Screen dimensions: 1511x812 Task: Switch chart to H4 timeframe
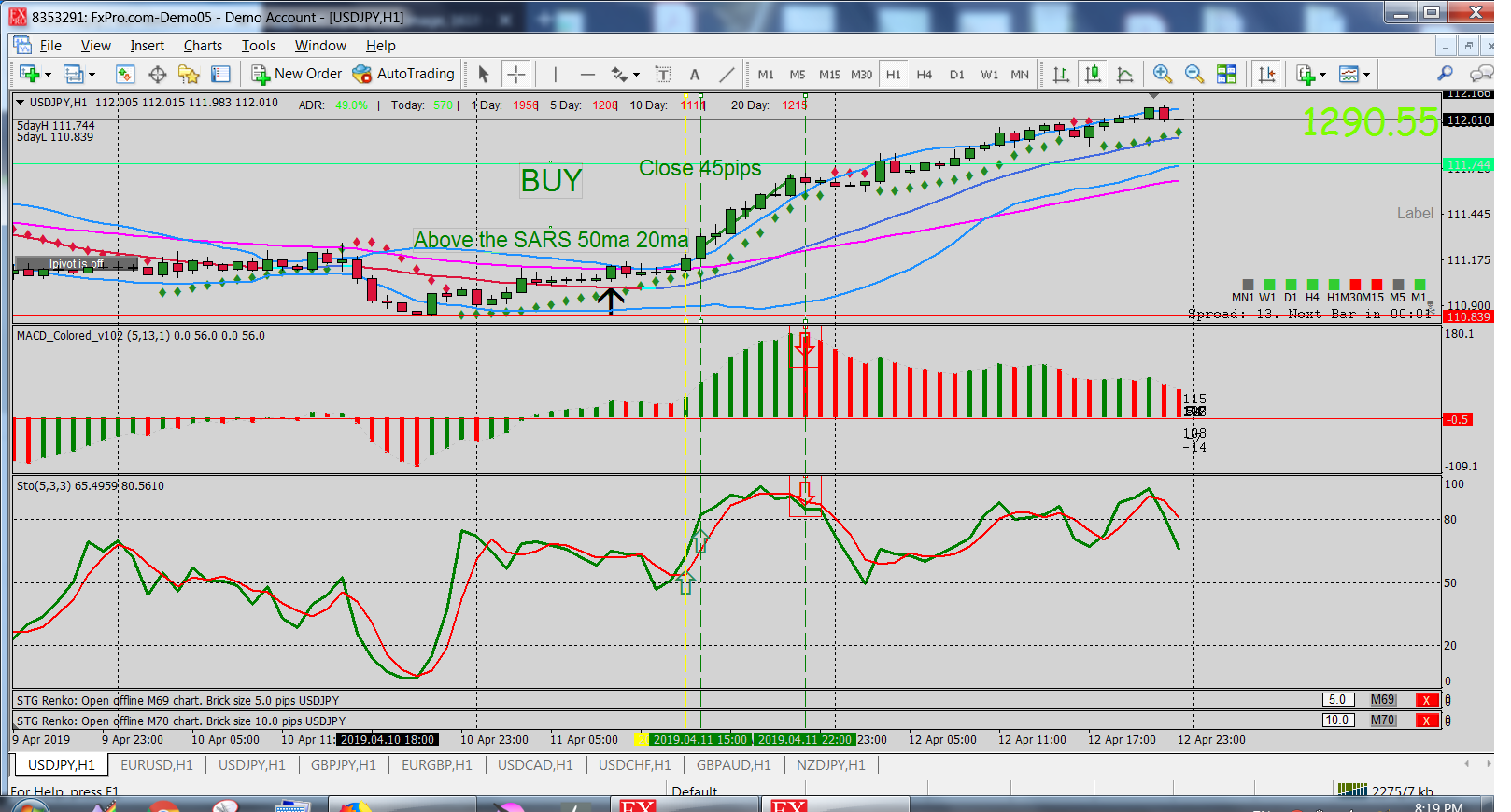[925, 74]
